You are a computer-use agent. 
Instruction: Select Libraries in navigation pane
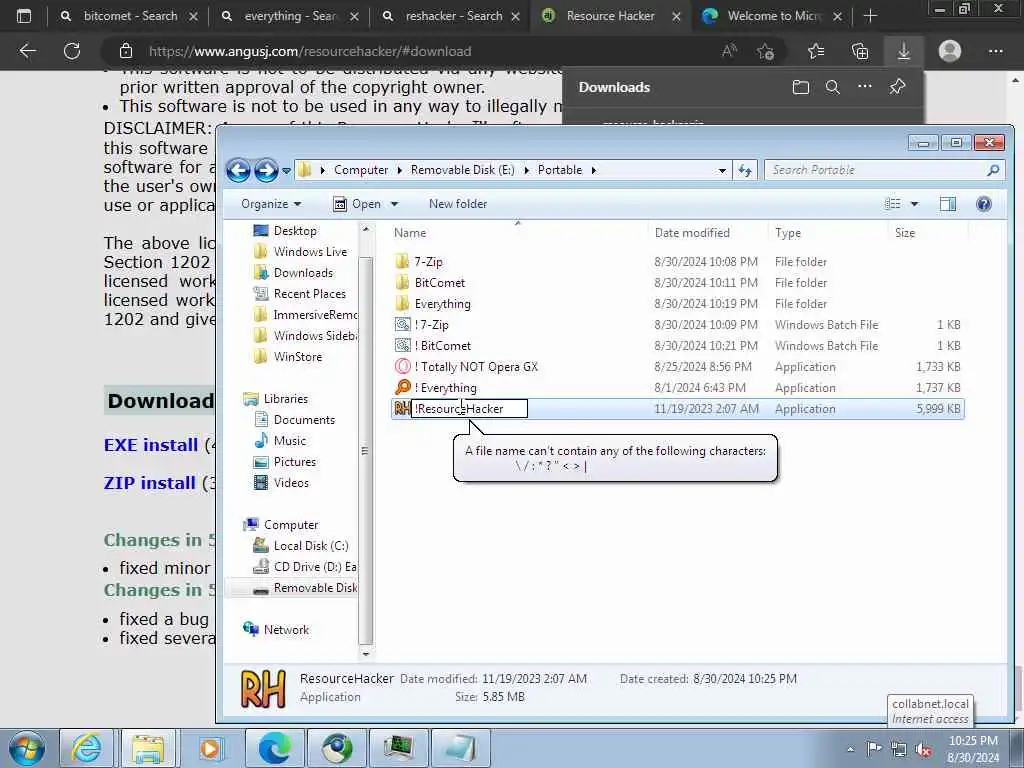285,398
